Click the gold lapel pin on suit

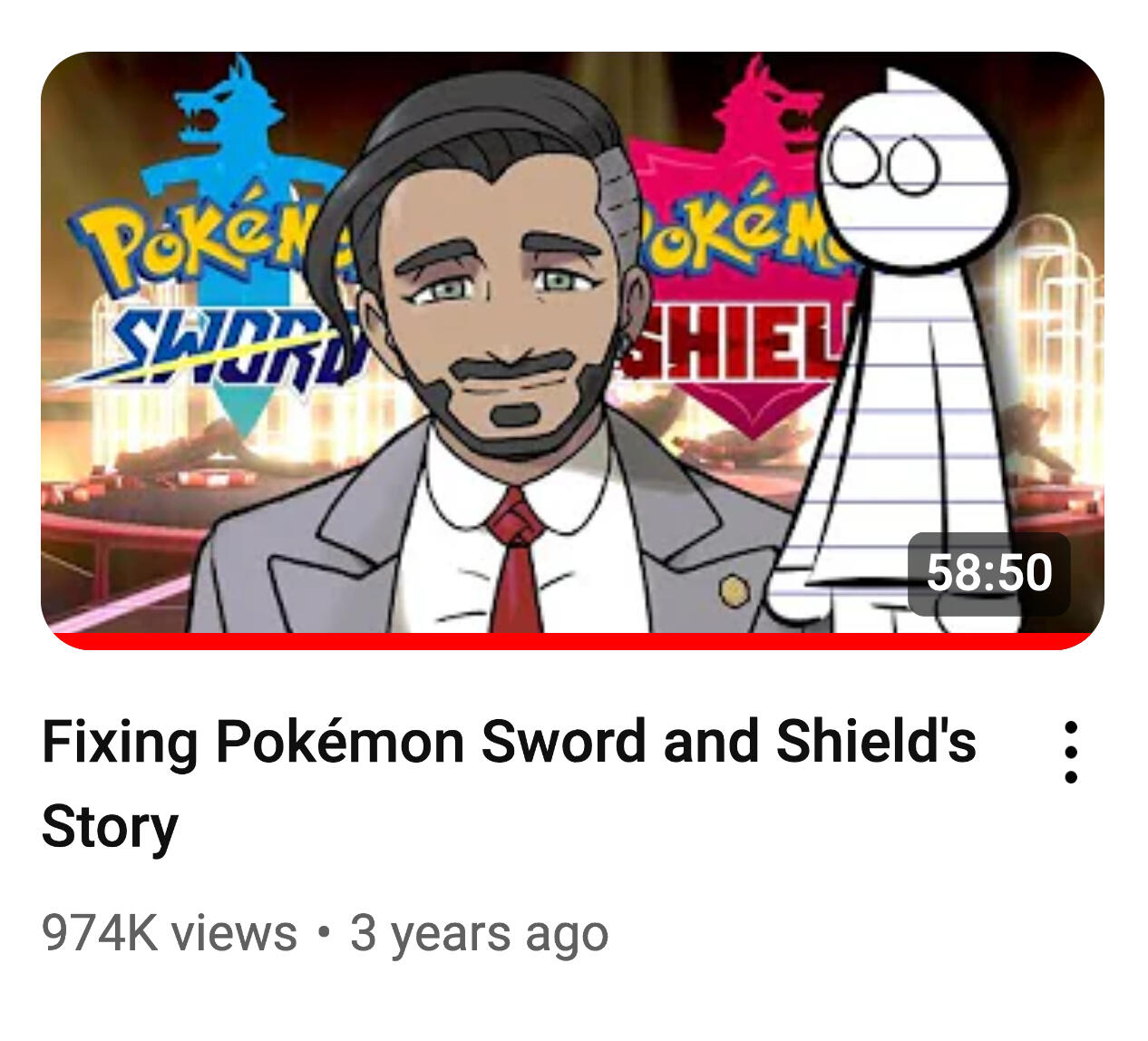(735, 592)
